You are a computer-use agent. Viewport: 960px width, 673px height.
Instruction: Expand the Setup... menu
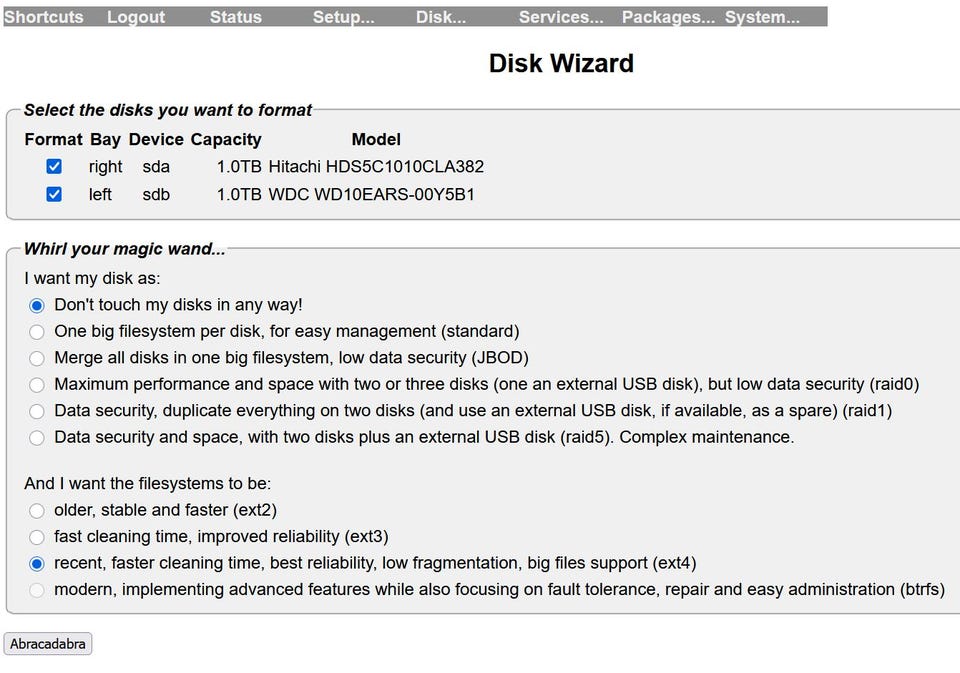pos(343,17)
